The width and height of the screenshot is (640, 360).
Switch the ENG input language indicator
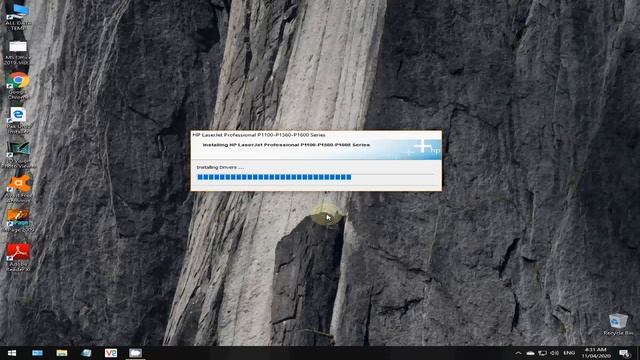(x=569, y=353)
